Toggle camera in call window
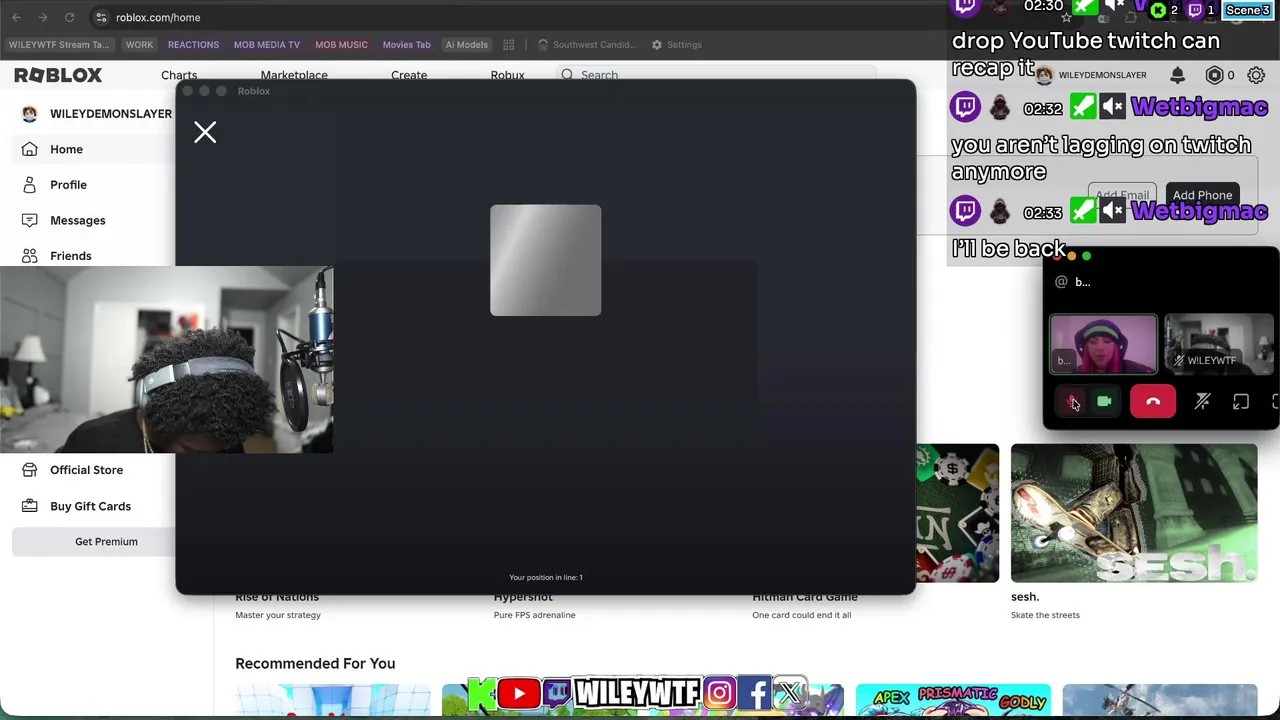The height and width of the screenshot is (720, 1280). click(x=1104, y=401)
